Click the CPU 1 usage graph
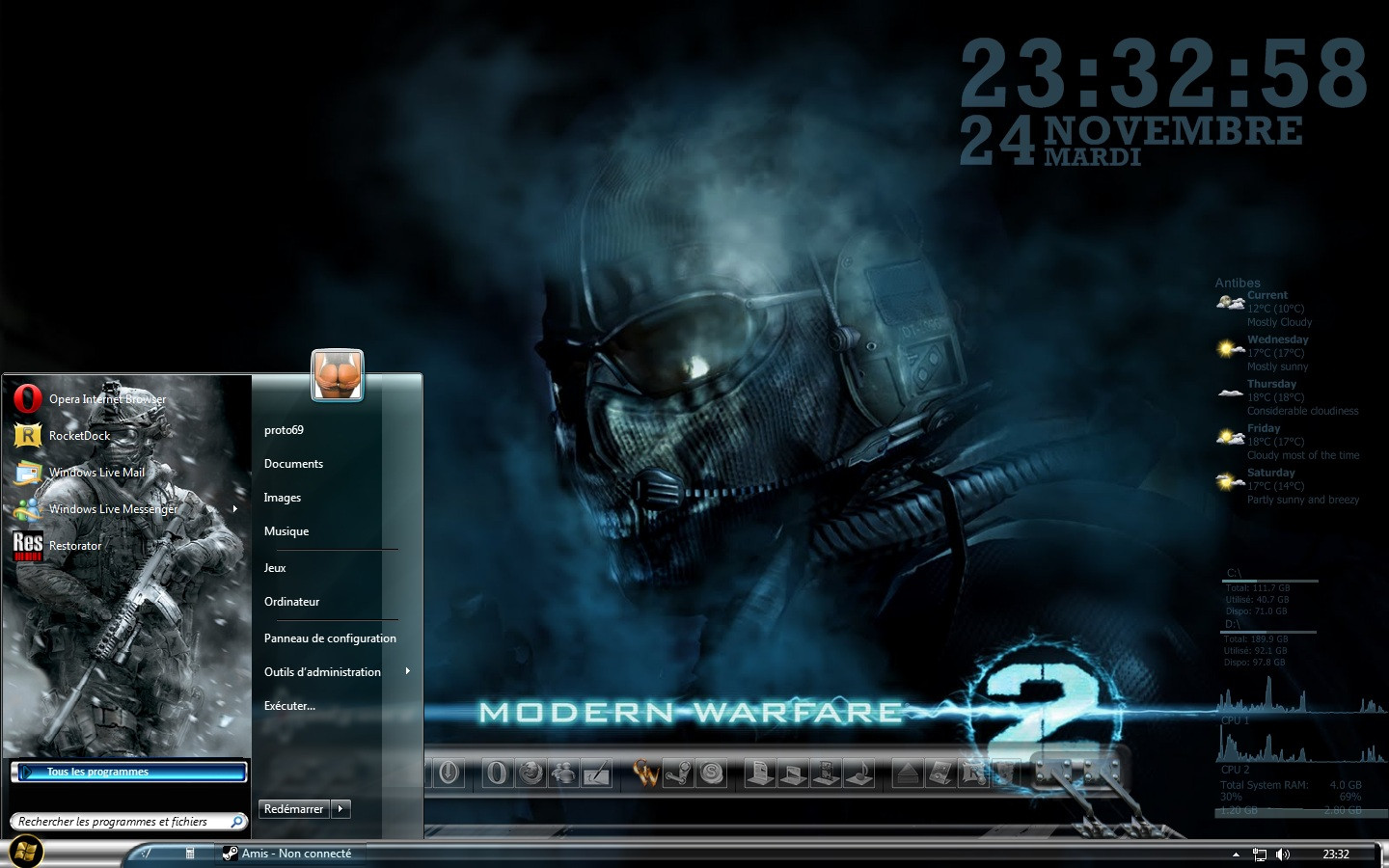 tap(1302, 694)
